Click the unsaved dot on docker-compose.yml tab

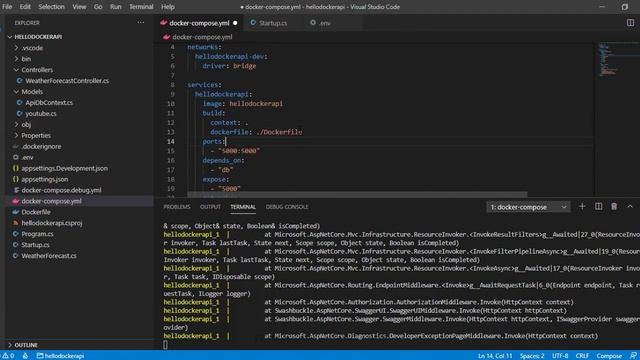(235, 23)
